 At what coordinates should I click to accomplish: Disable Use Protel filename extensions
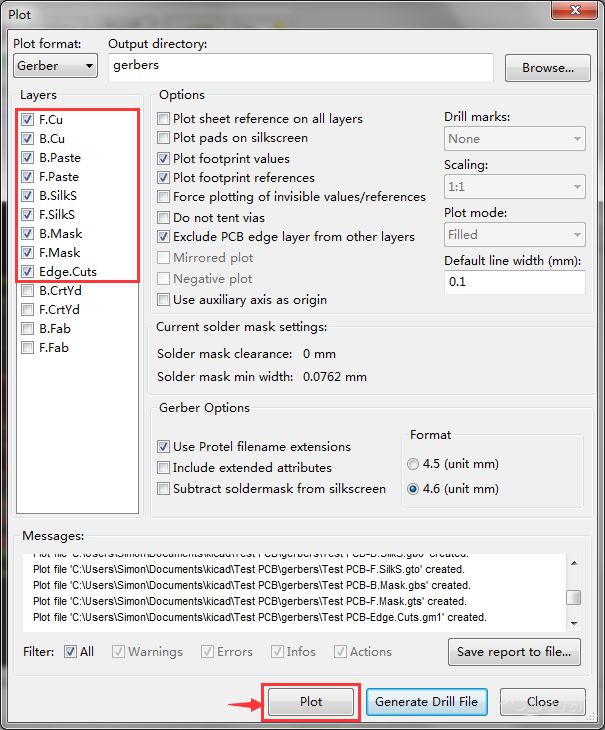(x=164, y=447)
